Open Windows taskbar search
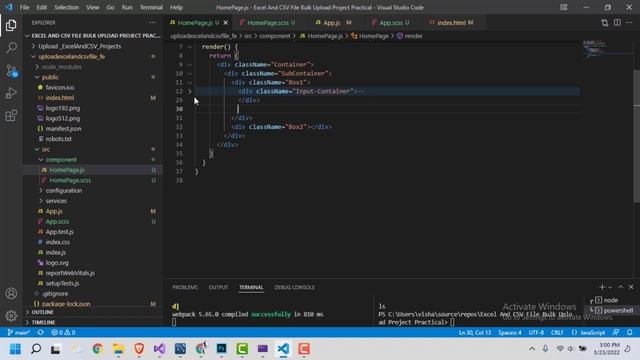This screenshot has height=360, width=640. [36, 349]
